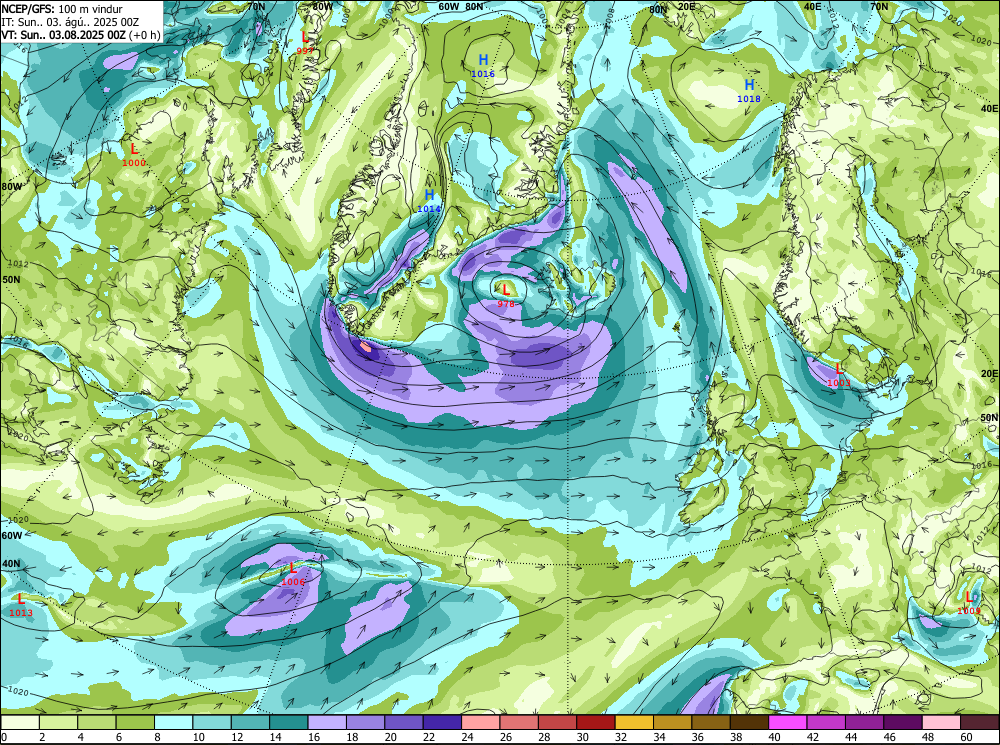1000x745 pixels.
Task: Click the 50N label on the left edge
Action: [11, 279]
